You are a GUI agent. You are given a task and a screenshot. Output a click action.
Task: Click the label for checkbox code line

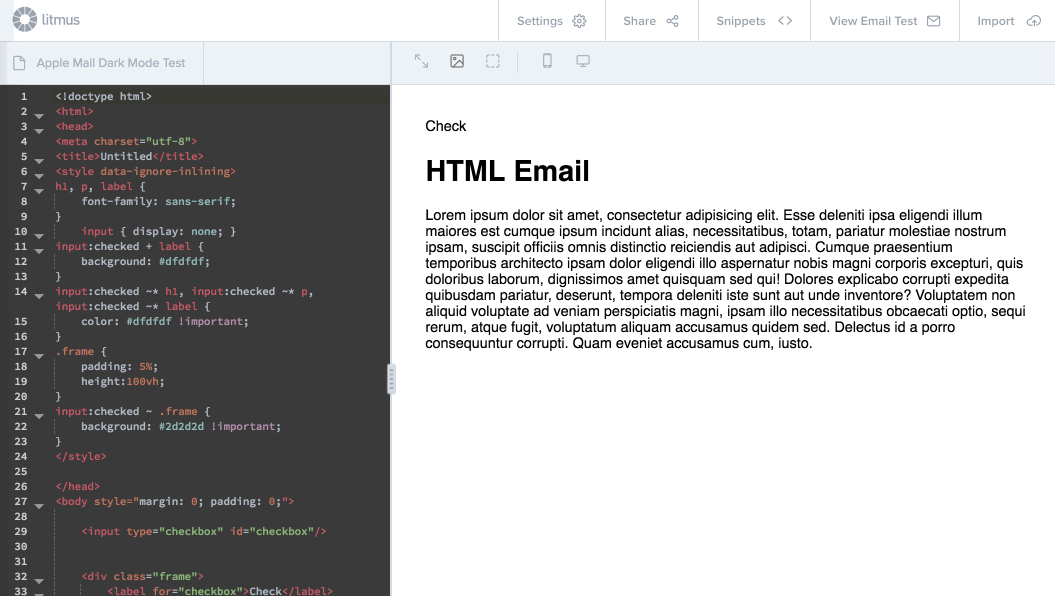[x=220, y=591]
